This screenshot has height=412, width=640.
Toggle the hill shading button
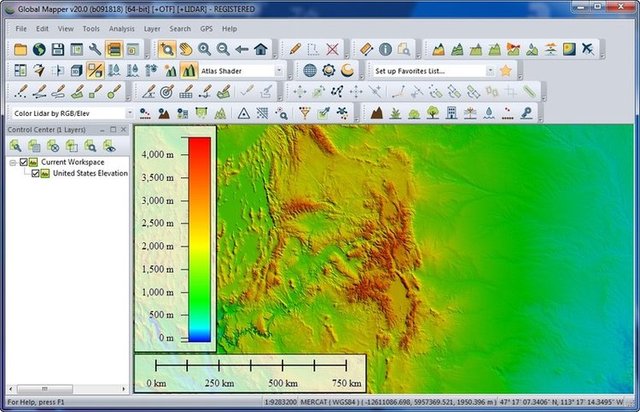pos(189,71)
